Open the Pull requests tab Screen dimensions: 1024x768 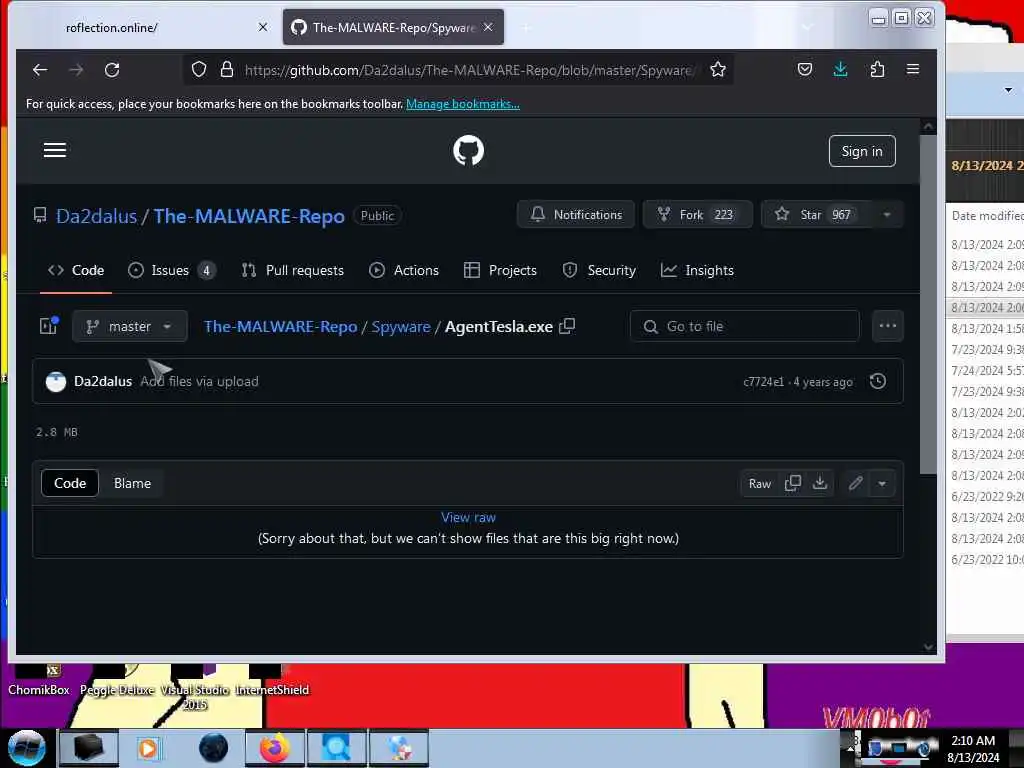[x=293, y=270]
